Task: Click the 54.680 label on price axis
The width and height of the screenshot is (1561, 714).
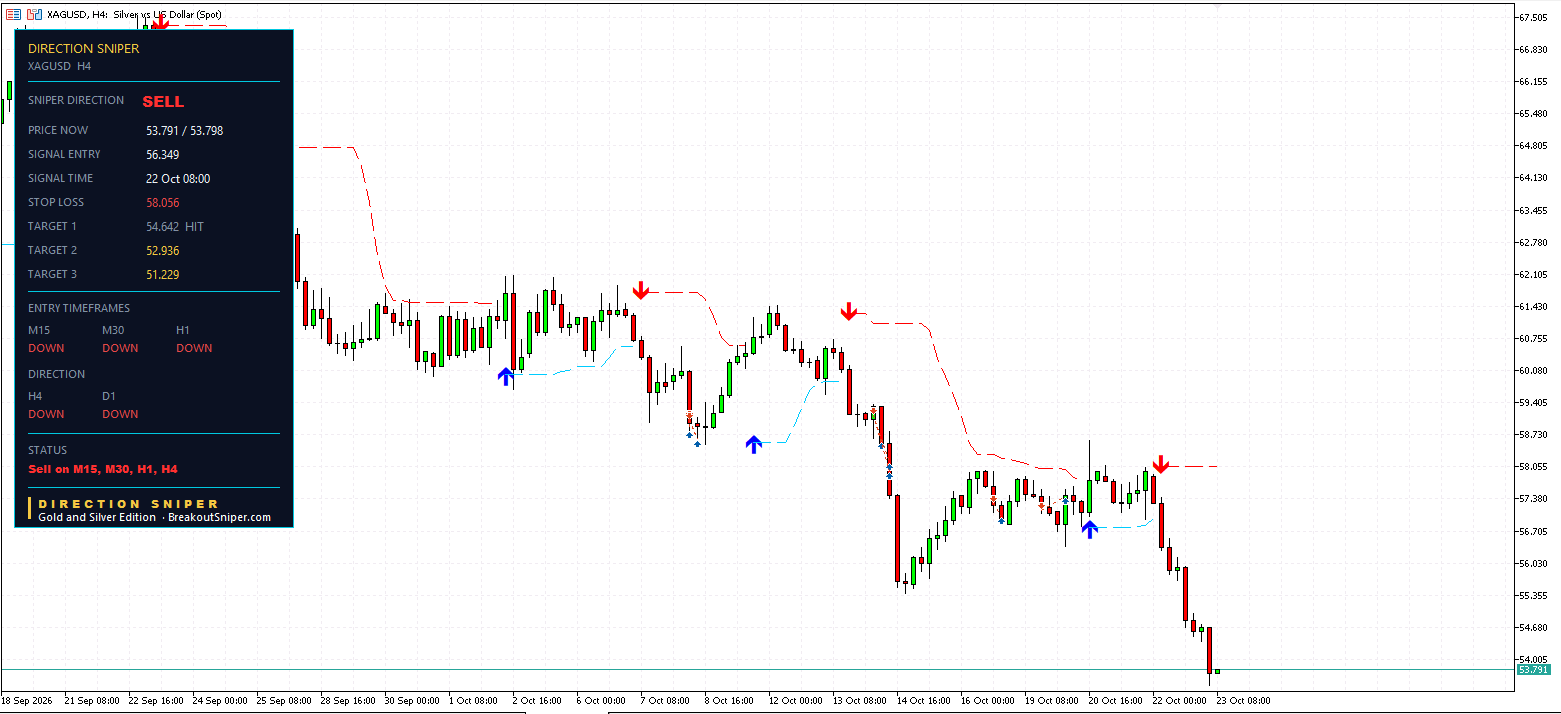Action: coord(1533,627)
